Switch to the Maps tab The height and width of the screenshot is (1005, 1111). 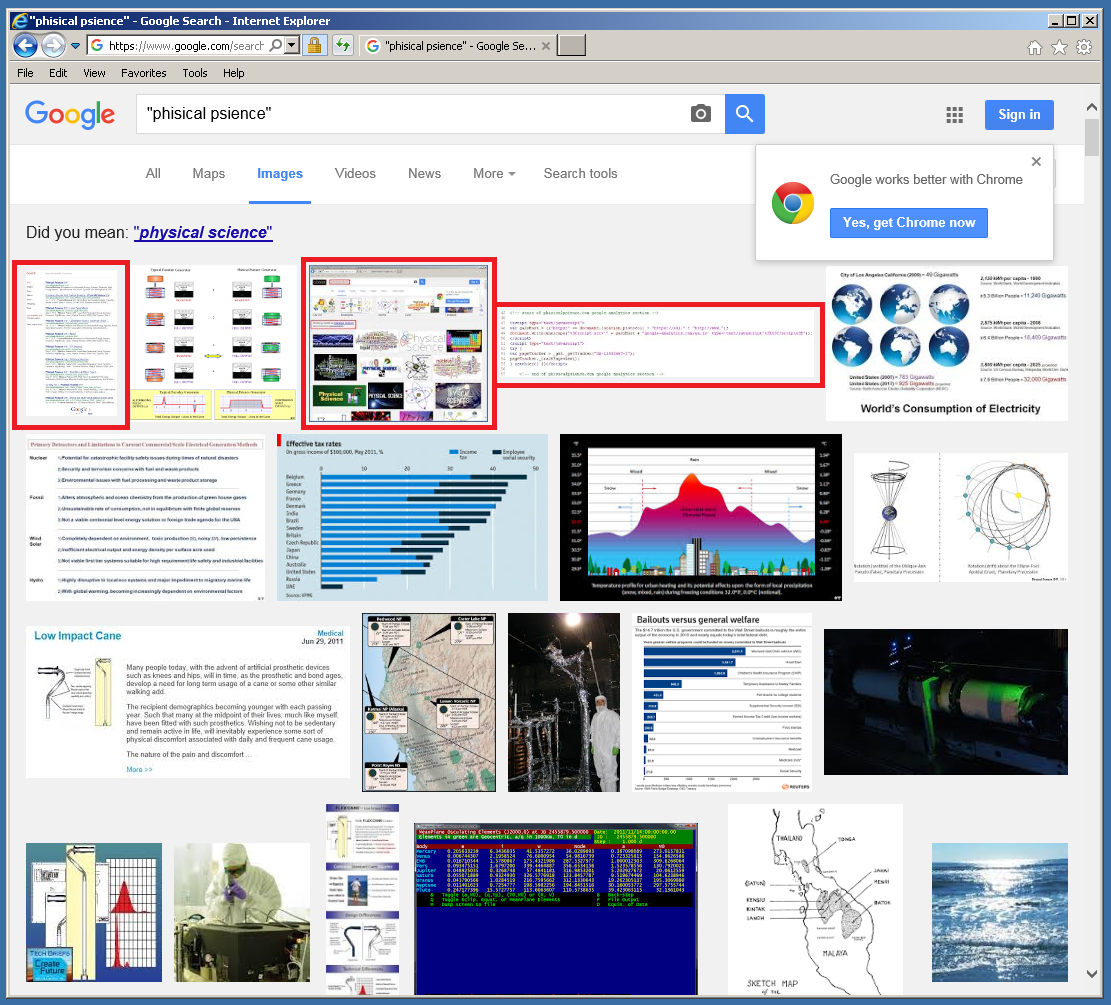click(208, 174)
